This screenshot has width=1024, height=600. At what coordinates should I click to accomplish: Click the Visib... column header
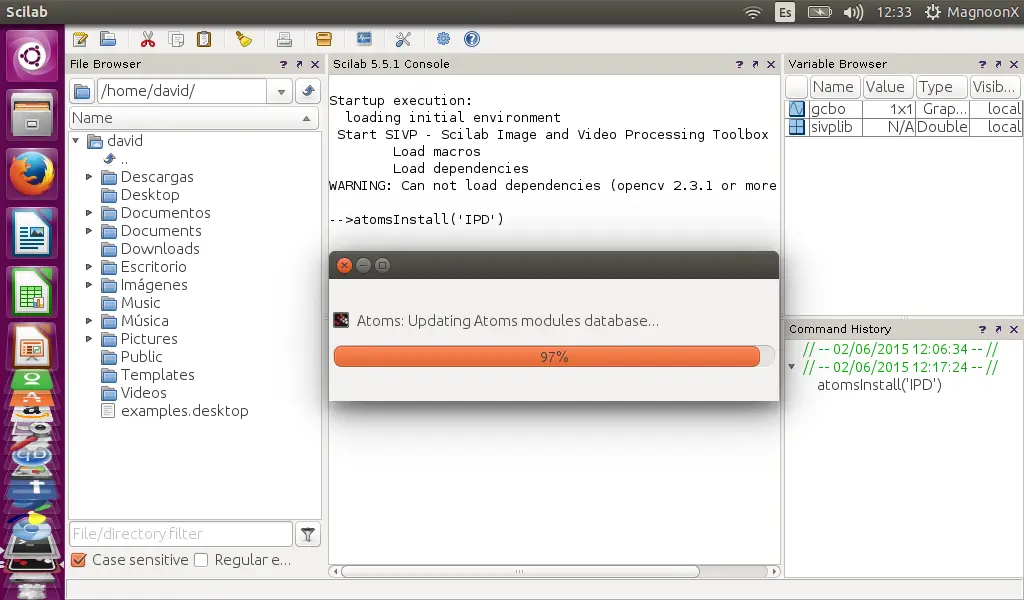995,87
